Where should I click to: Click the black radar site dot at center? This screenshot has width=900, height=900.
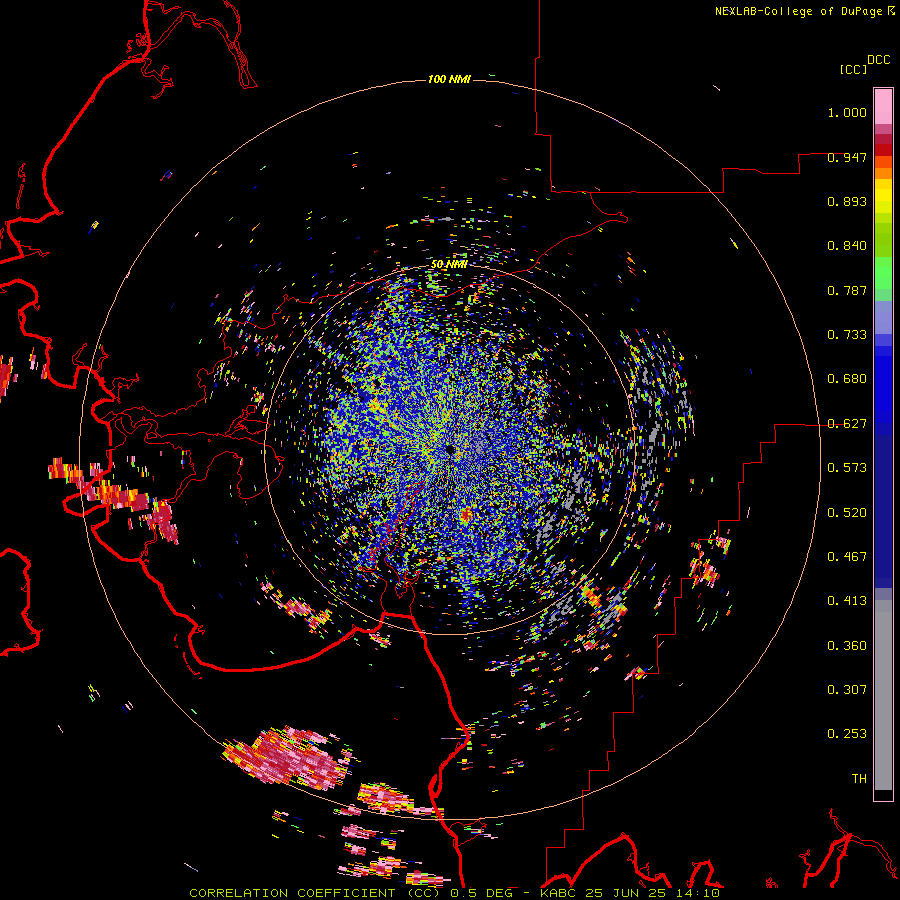click(451, 450)
